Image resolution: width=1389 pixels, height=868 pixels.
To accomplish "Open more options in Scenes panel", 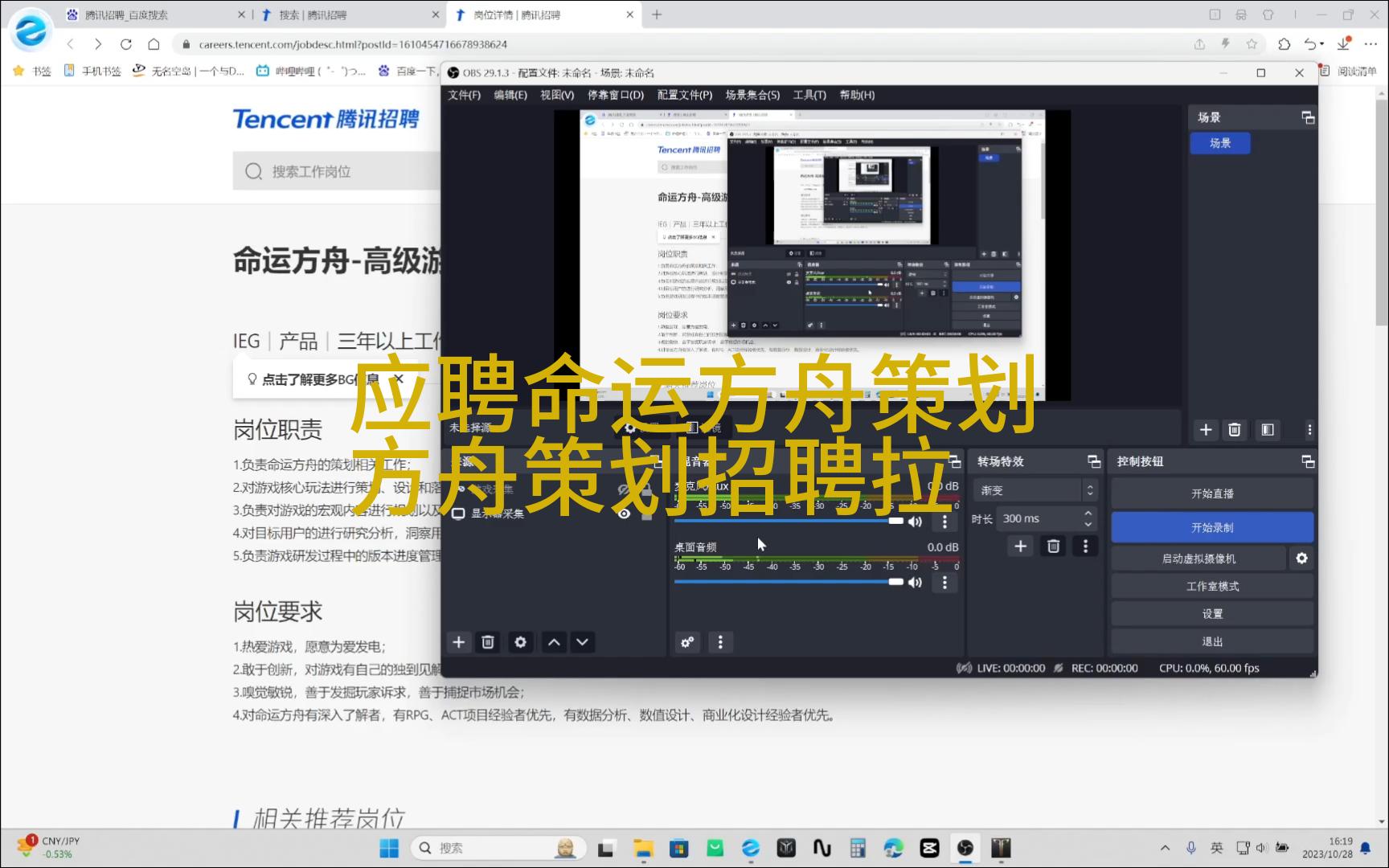I will pyautogui.click(x=1309, y=430).
